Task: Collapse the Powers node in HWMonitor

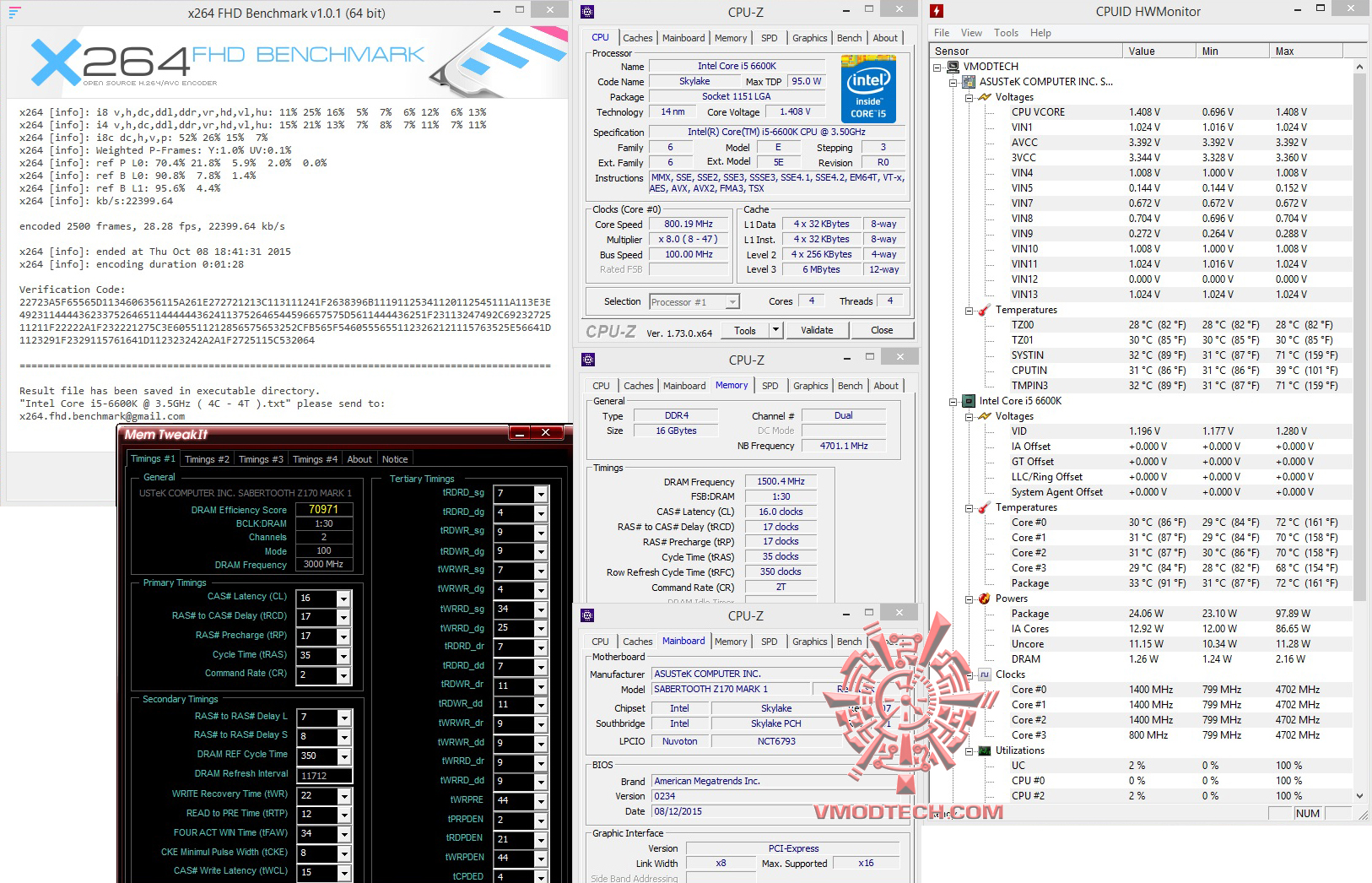Action: coord(969,599)
